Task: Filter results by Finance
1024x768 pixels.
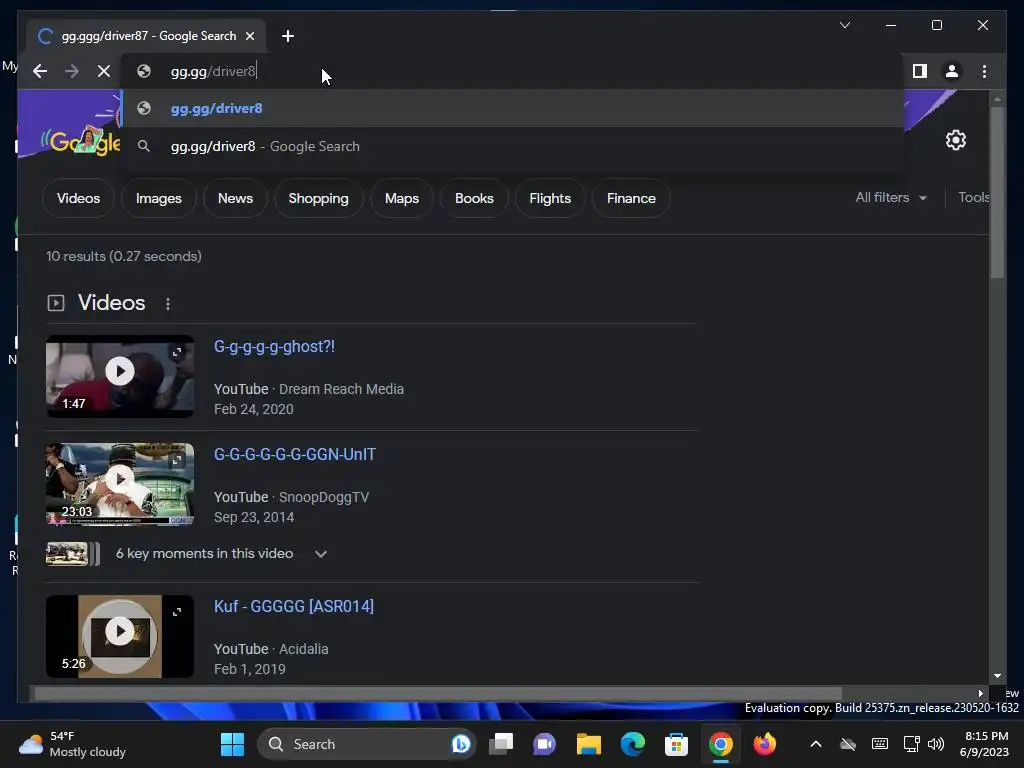Action: [x=631, y=198]
